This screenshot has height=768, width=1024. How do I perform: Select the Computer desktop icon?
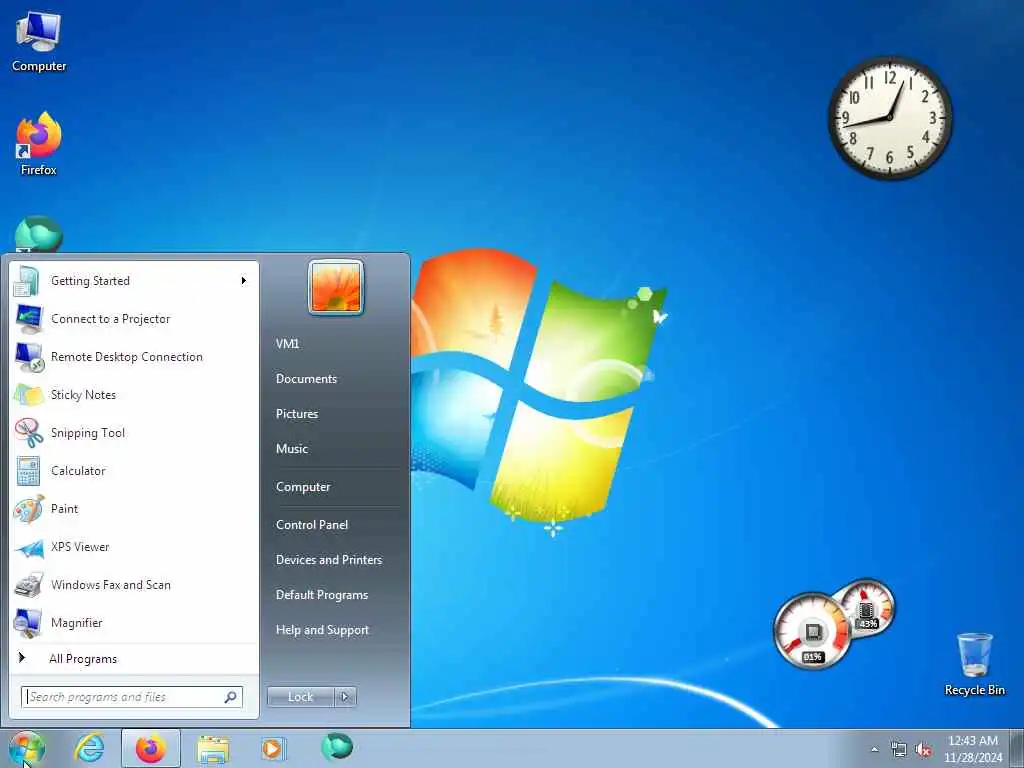tap(39, 42)
